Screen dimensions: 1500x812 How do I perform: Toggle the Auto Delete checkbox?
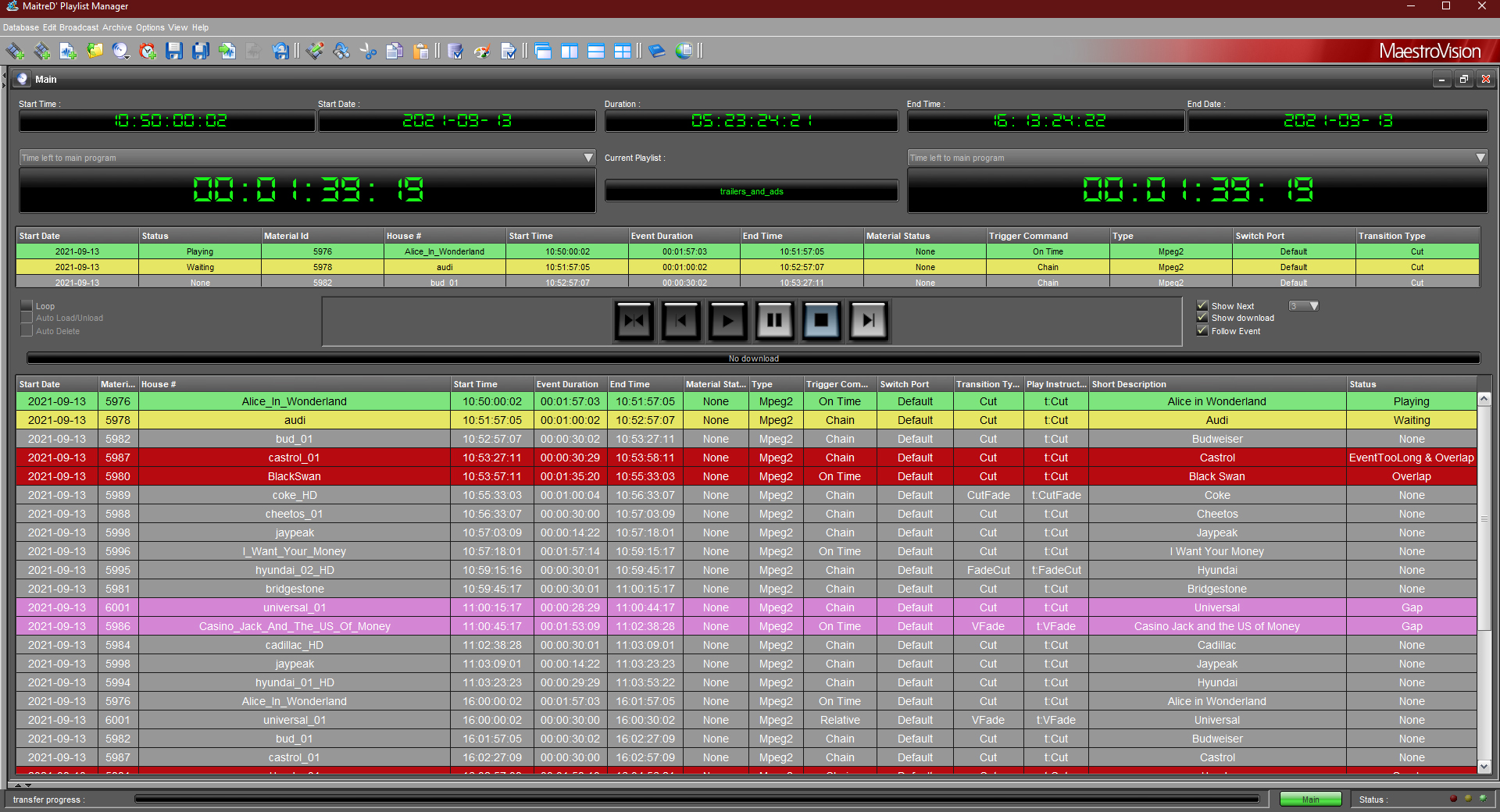point(27,331)
